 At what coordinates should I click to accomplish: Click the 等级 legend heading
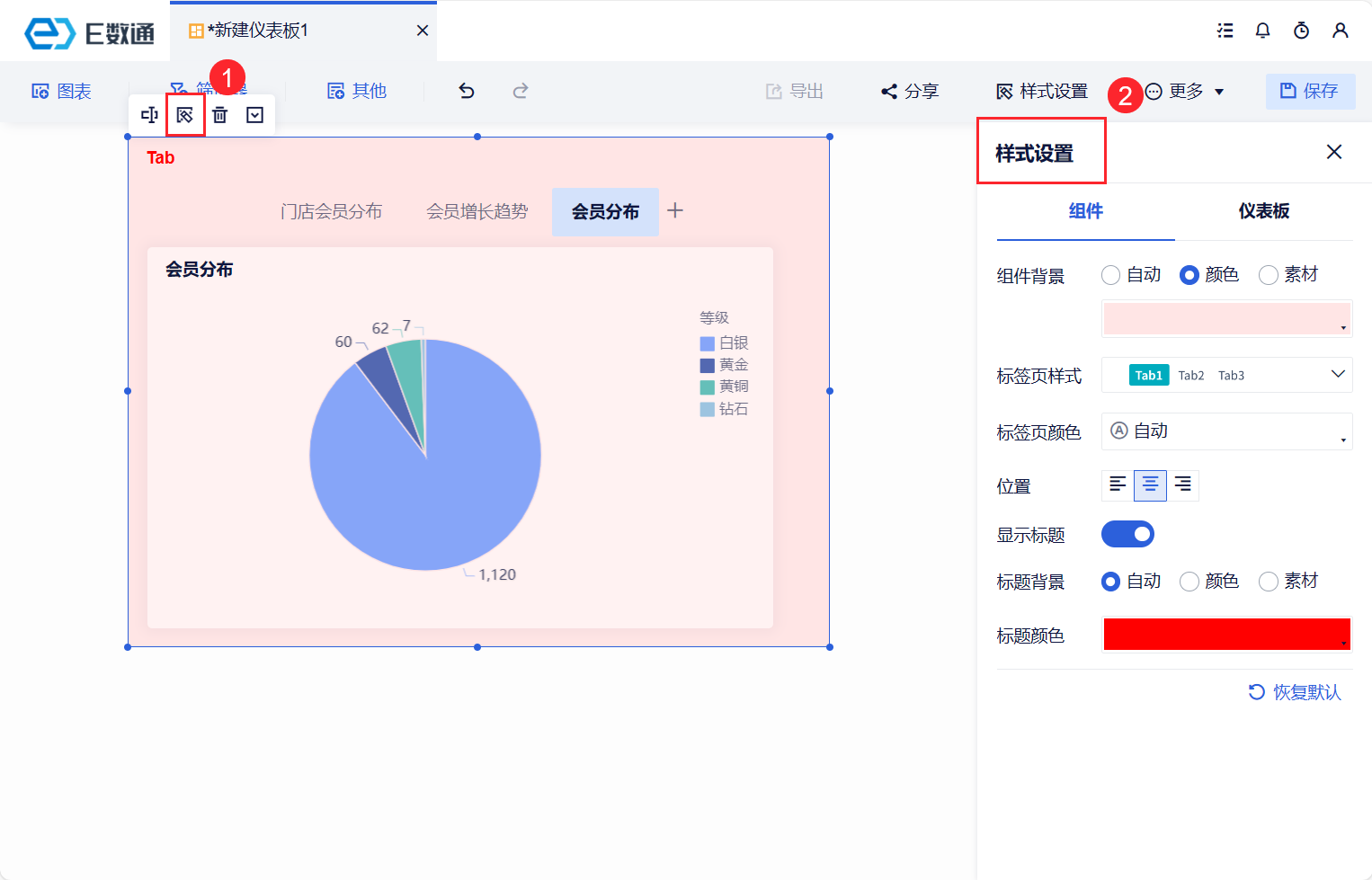[715, 317]
